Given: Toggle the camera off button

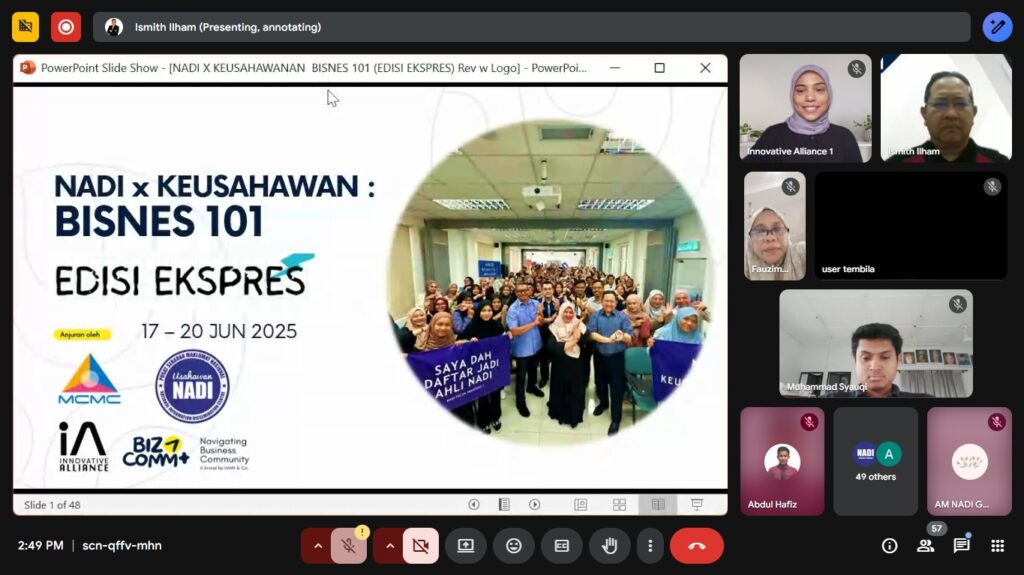Looking at the screenshot, I should pos(421,546).
